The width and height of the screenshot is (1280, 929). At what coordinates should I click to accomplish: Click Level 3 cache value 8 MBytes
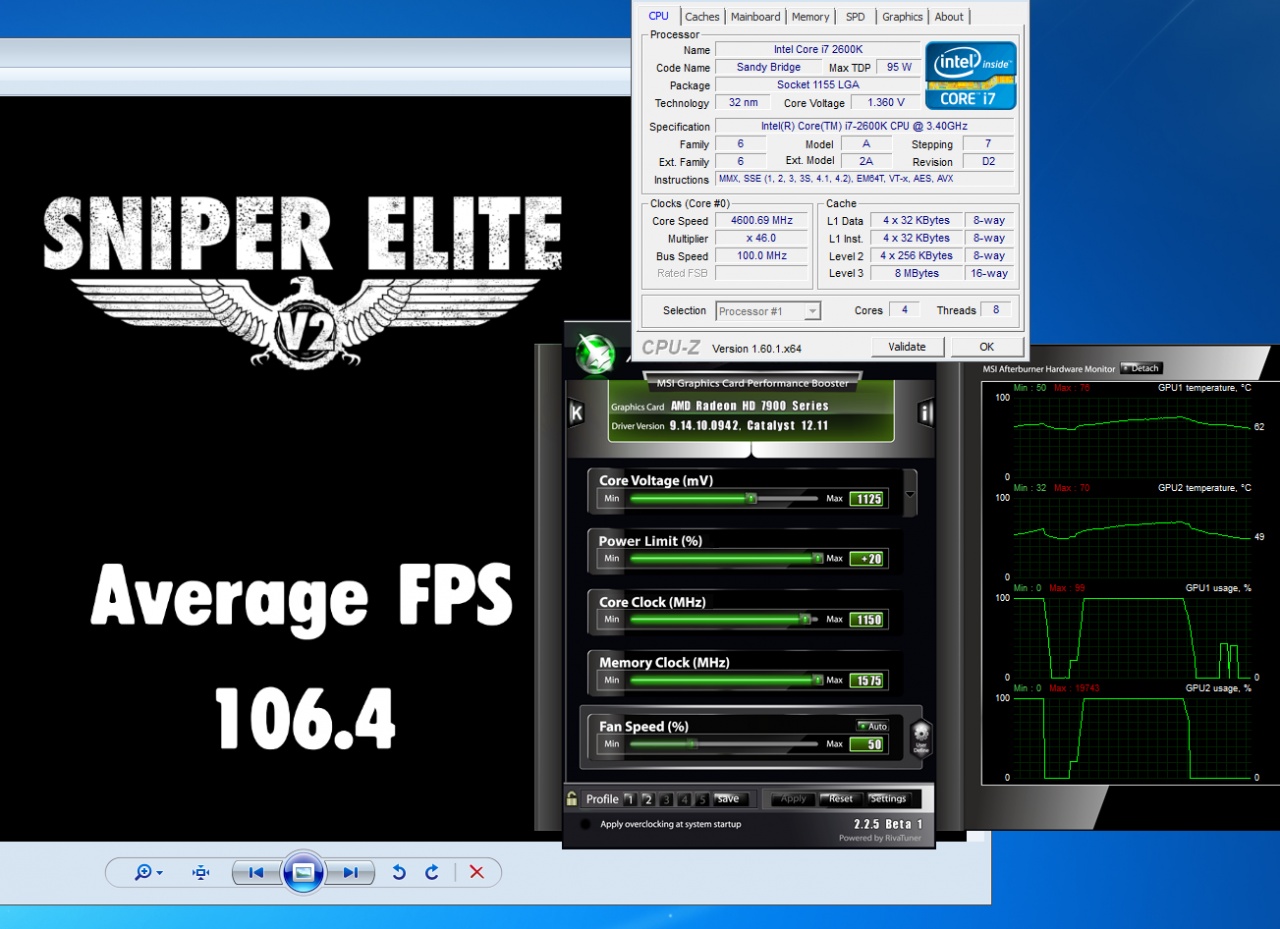[918, 273]
